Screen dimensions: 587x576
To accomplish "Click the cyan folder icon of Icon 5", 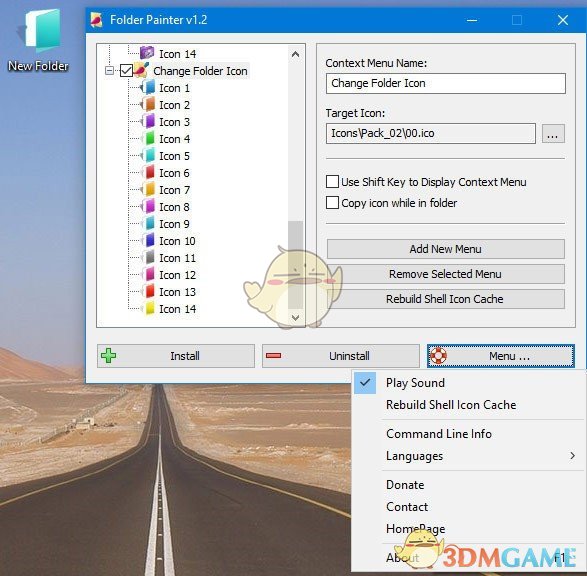I will [x=149, y=156].
